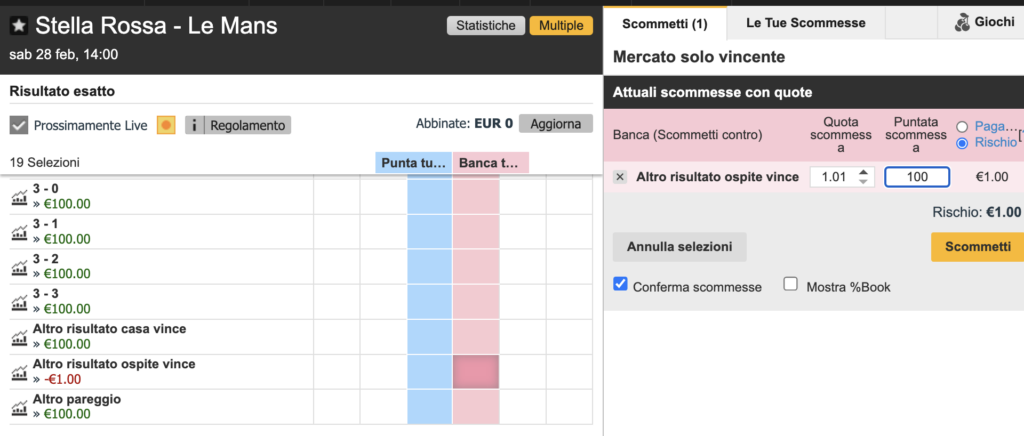The width and height of the screenshot is (1024, 436).
Task: Click the Mercato solo vincente heading
Action: pos(699,57)
